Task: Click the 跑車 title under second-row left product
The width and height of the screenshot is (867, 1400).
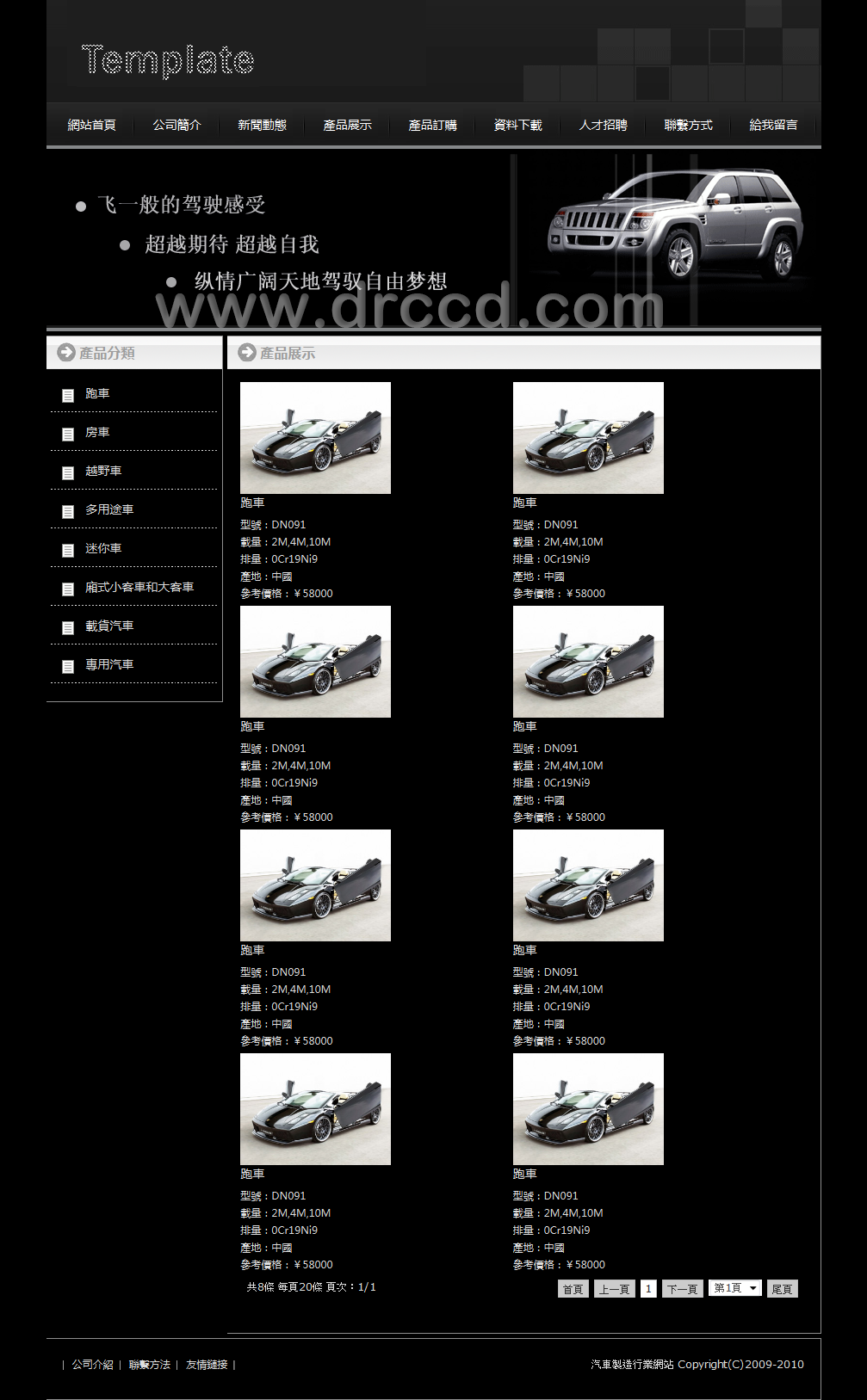Action: coord(252,727)
